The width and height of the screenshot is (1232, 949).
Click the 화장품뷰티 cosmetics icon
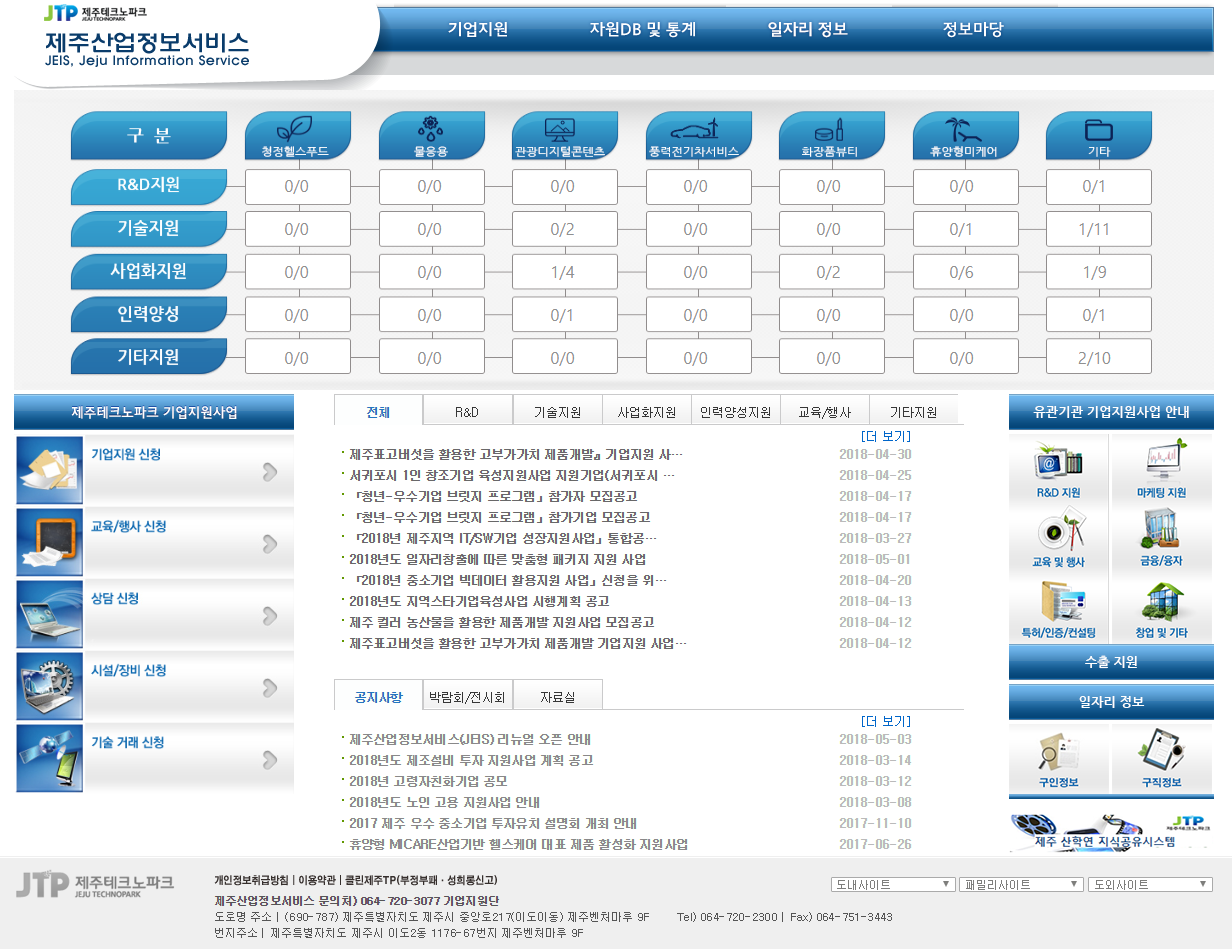(829, 131)
